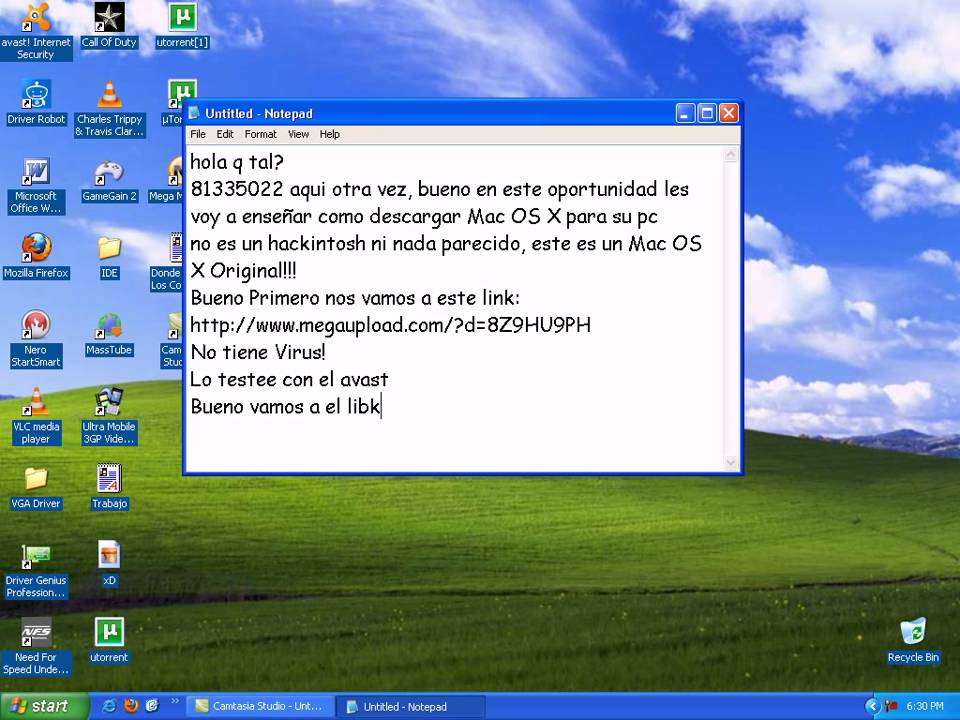
Task: Click the third quick launch icon
Action: point(152,706)
